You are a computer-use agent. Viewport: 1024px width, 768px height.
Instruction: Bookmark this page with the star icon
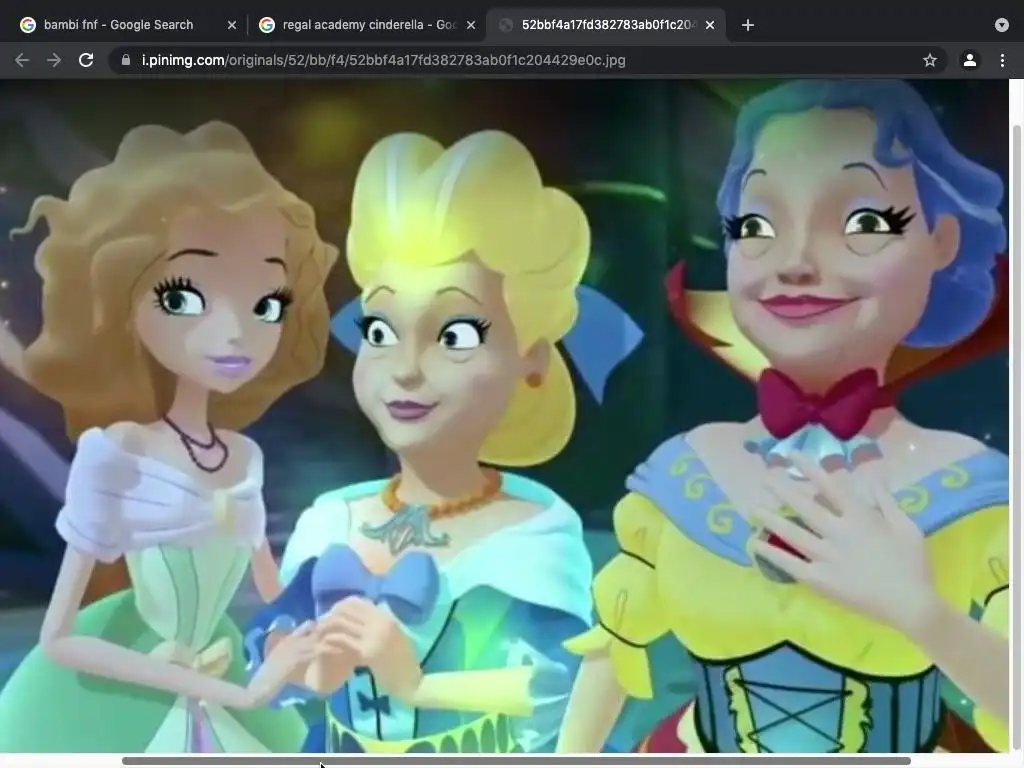[x=930, y=60]
